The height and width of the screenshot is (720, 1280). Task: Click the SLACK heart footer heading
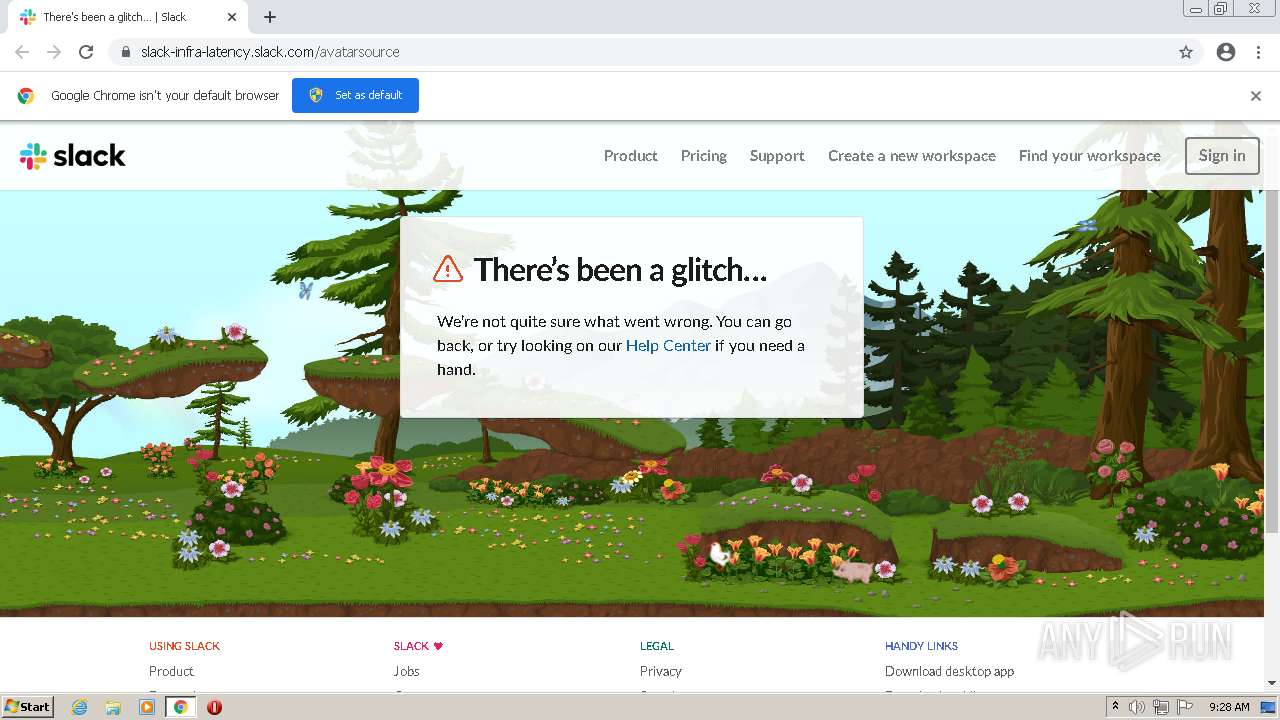pyautogui.click(x=418, y=646)
